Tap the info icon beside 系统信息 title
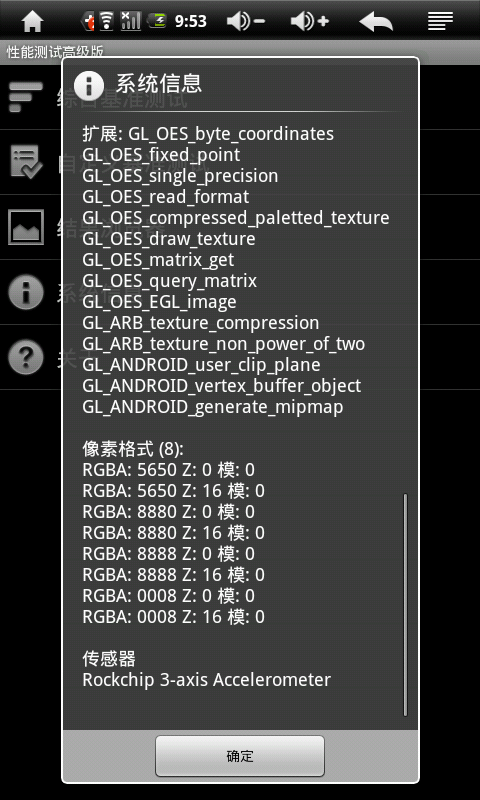 pos(89,84)
